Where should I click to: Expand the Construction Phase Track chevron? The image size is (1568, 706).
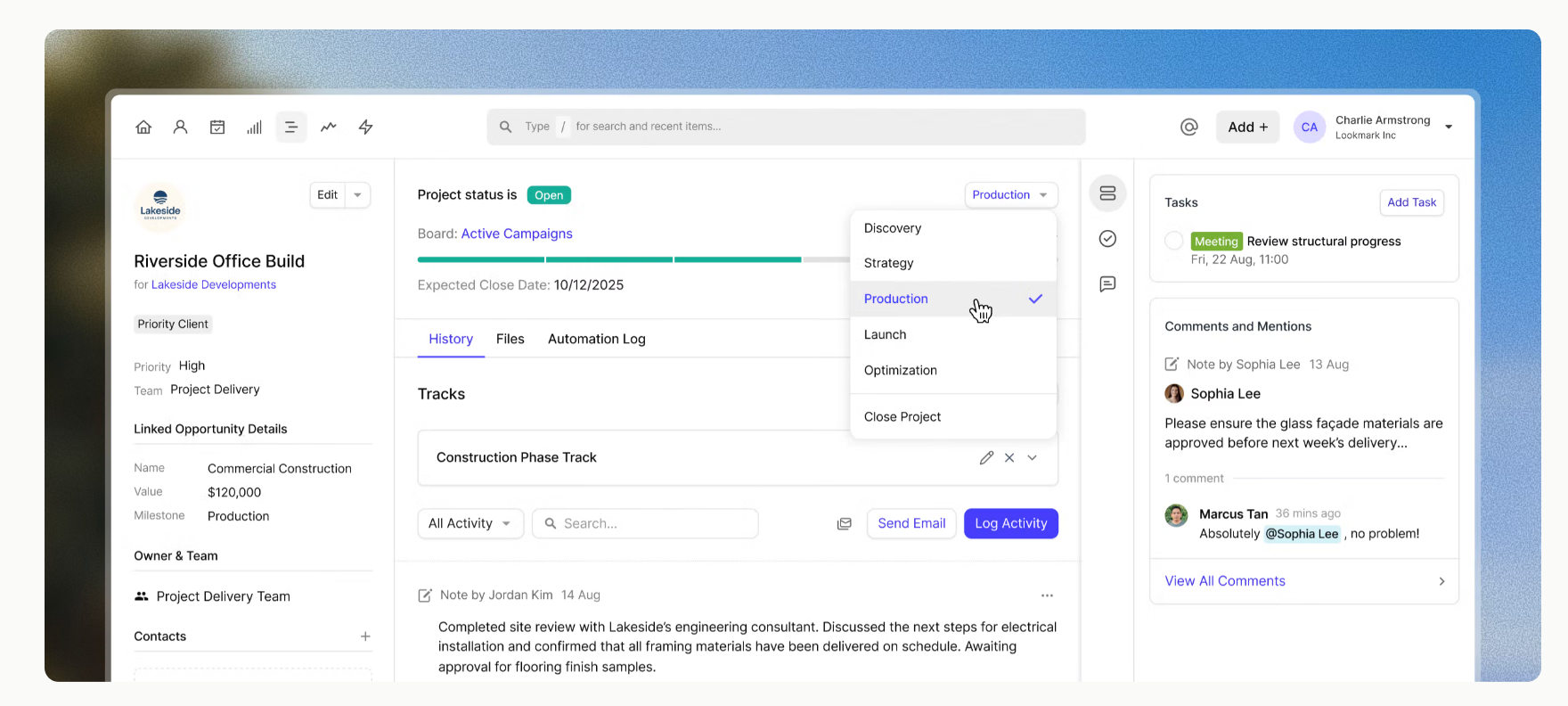1033,457
